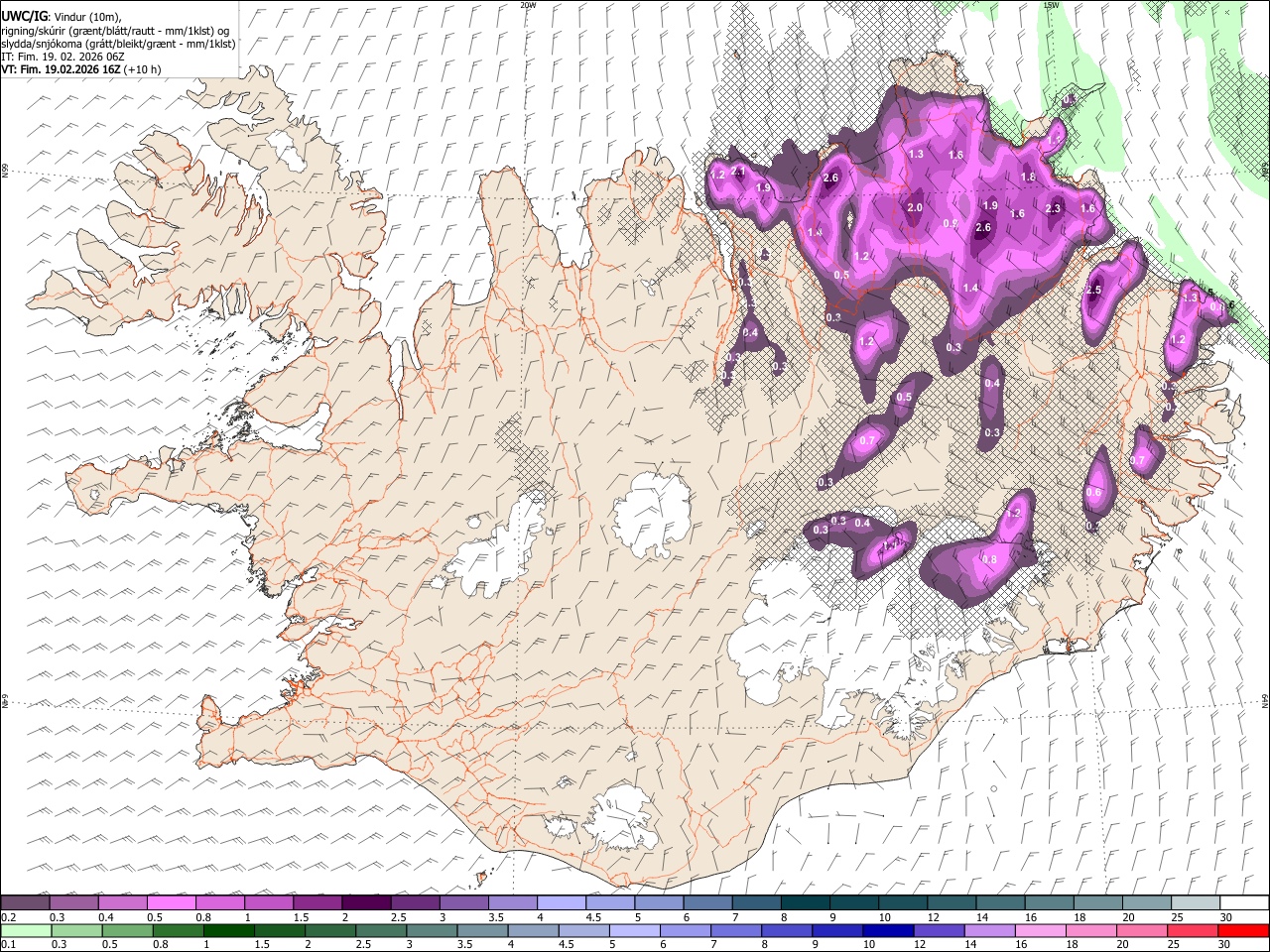Viewport: 1270px width, 952px height.
Task: Click the 0.6 snowfall value on the map
Action: pos(1093,492)
